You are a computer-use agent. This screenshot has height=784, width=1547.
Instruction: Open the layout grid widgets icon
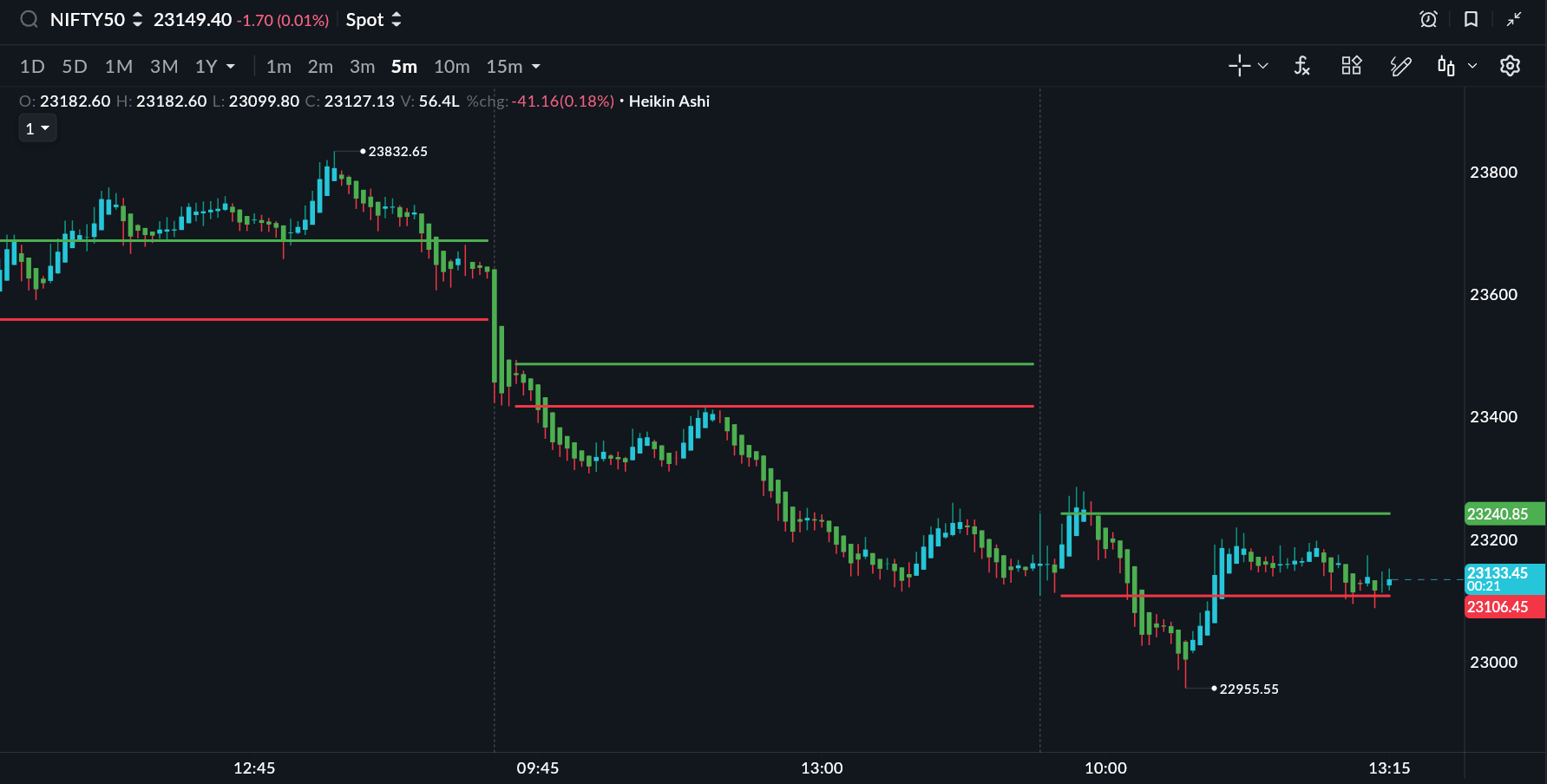point(1351,66)
